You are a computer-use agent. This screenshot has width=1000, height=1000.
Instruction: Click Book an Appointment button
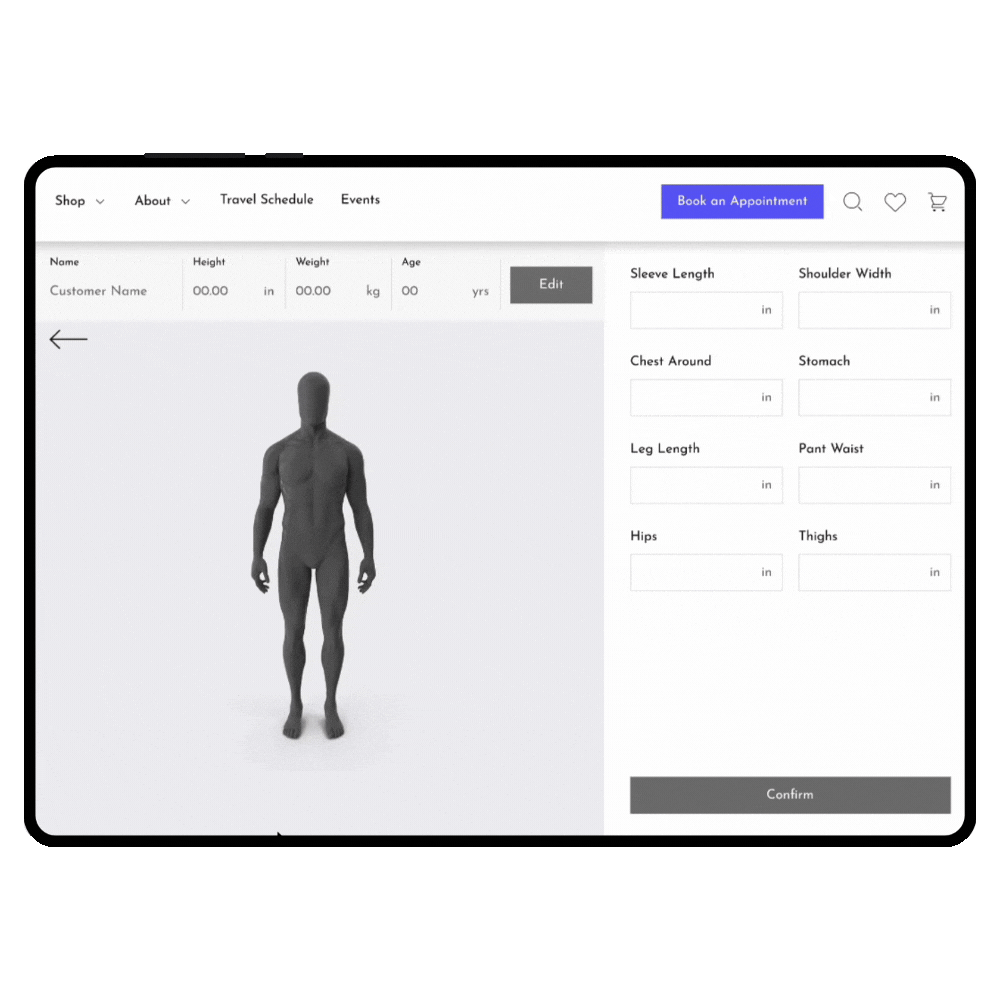pyautogui.click(x=742, y=202)
